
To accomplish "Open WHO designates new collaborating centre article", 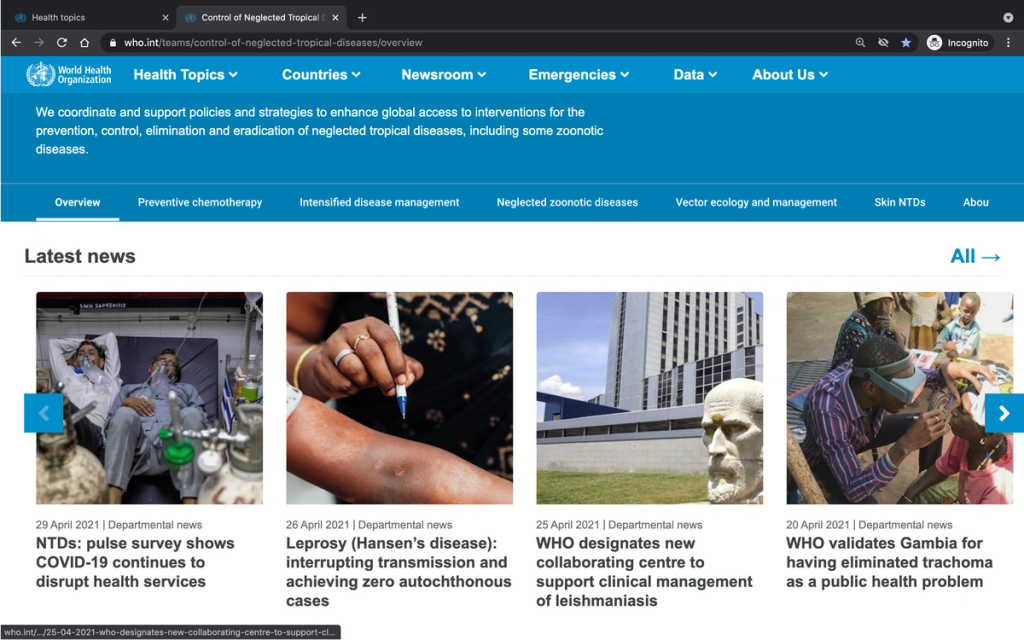I will tap(644, 572).
